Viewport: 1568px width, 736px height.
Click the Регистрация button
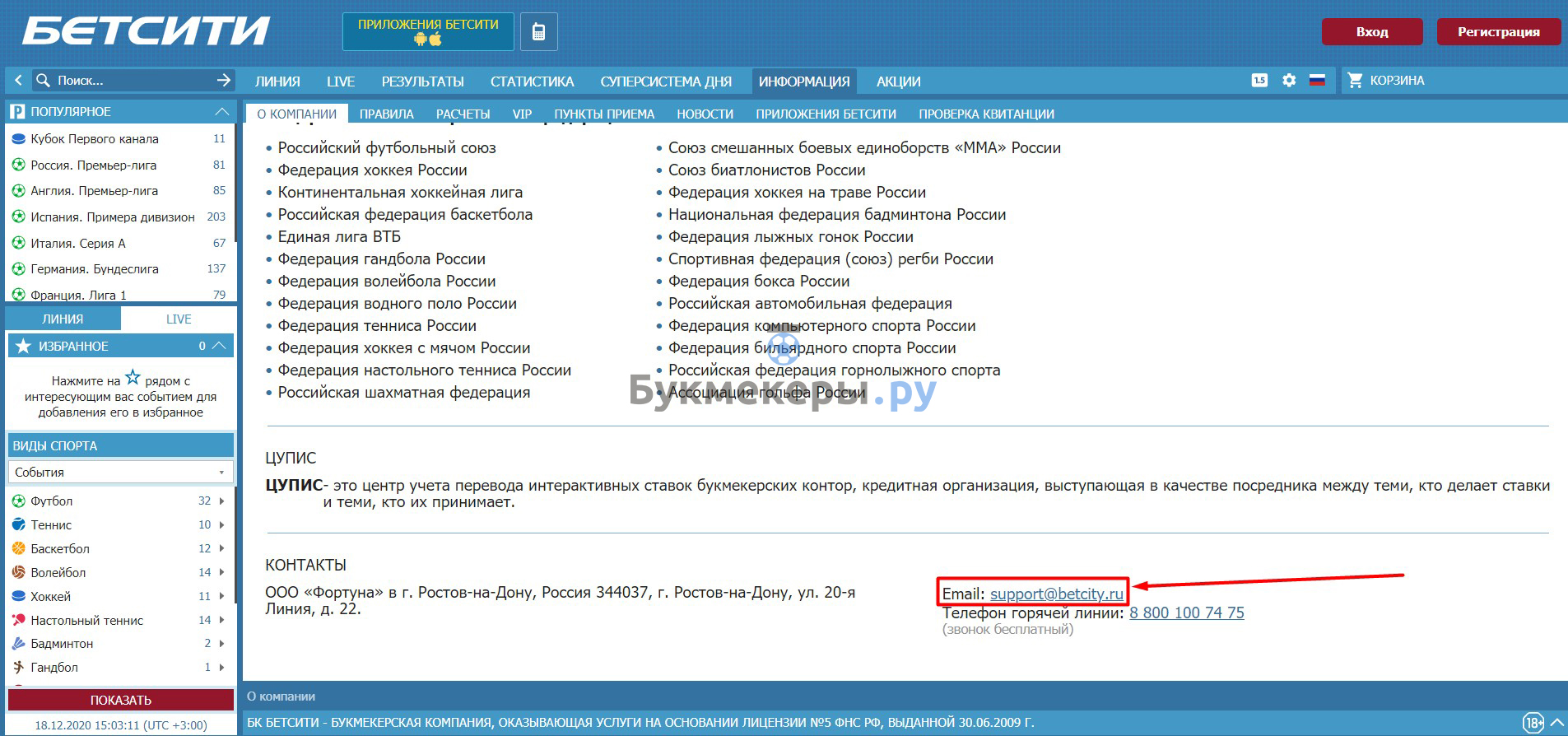[x=1498, y=32]
